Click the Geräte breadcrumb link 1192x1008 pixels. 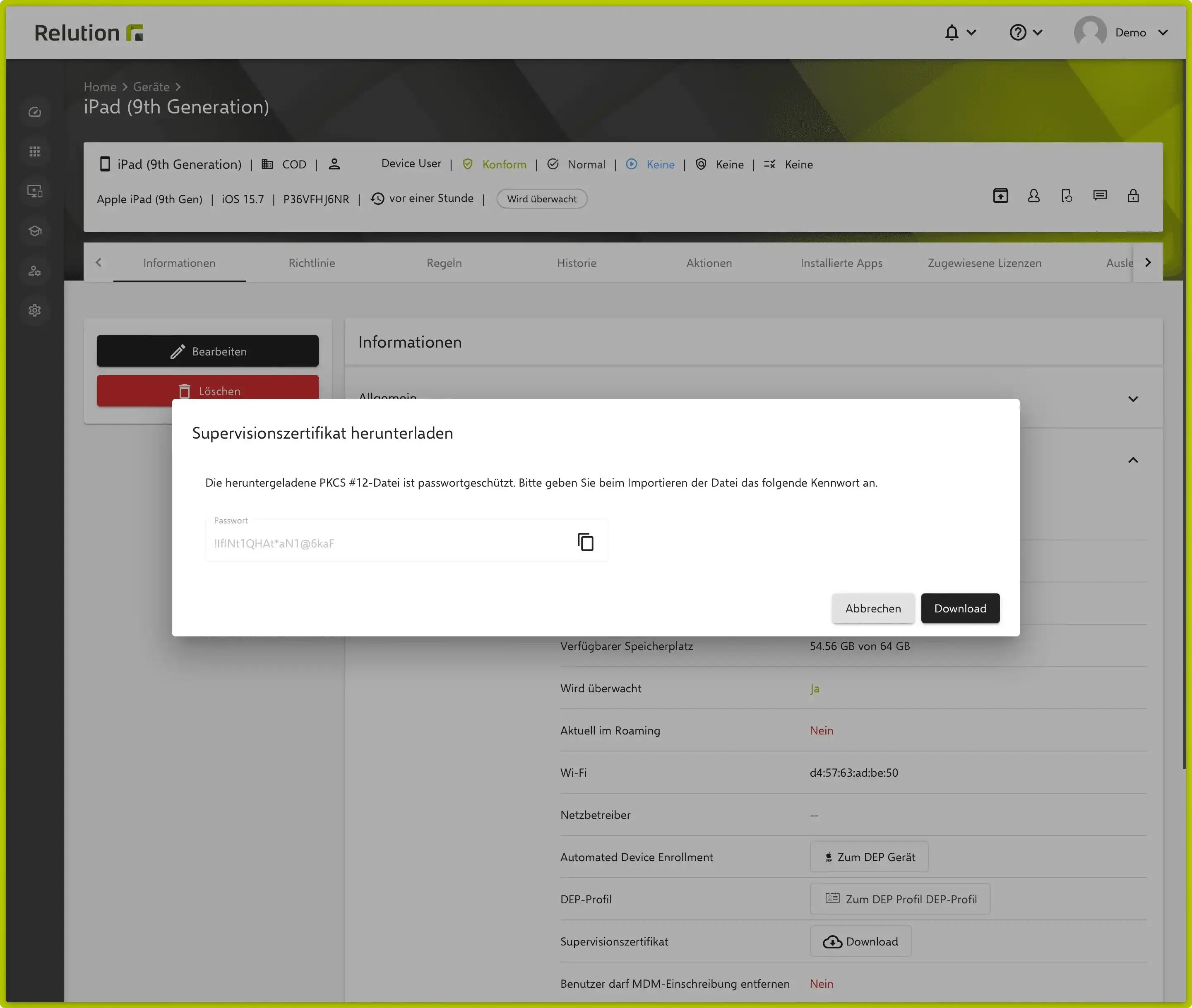[151, 87]
